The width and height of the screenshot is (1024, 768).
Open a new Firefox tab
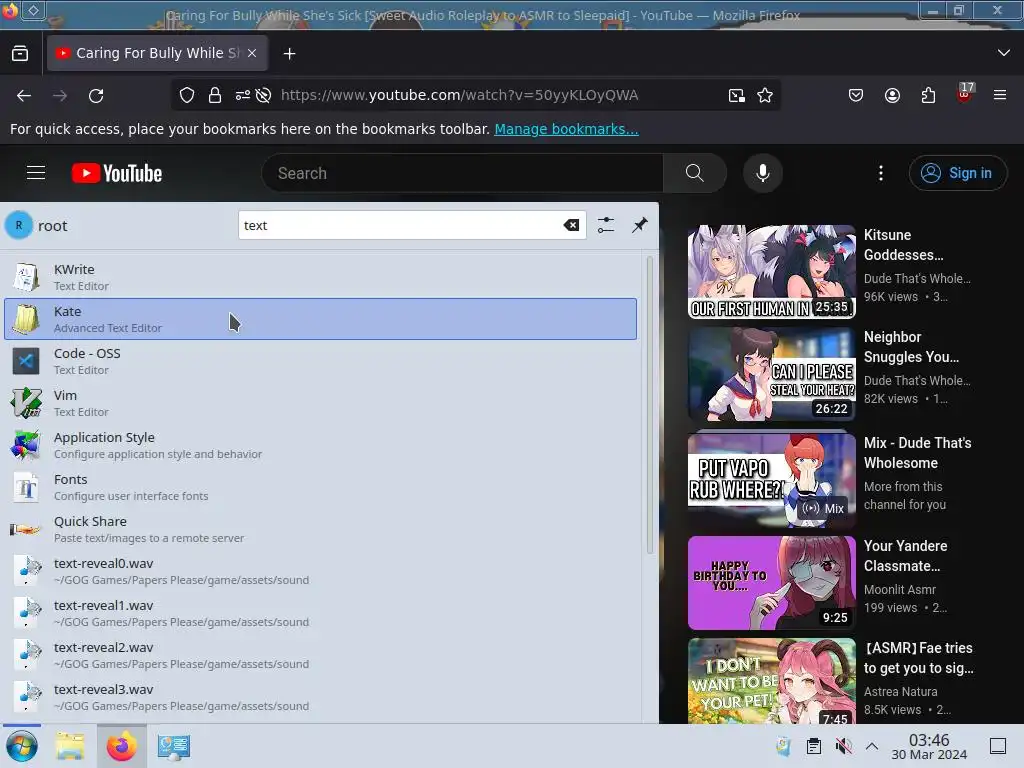tap(289, 54)
